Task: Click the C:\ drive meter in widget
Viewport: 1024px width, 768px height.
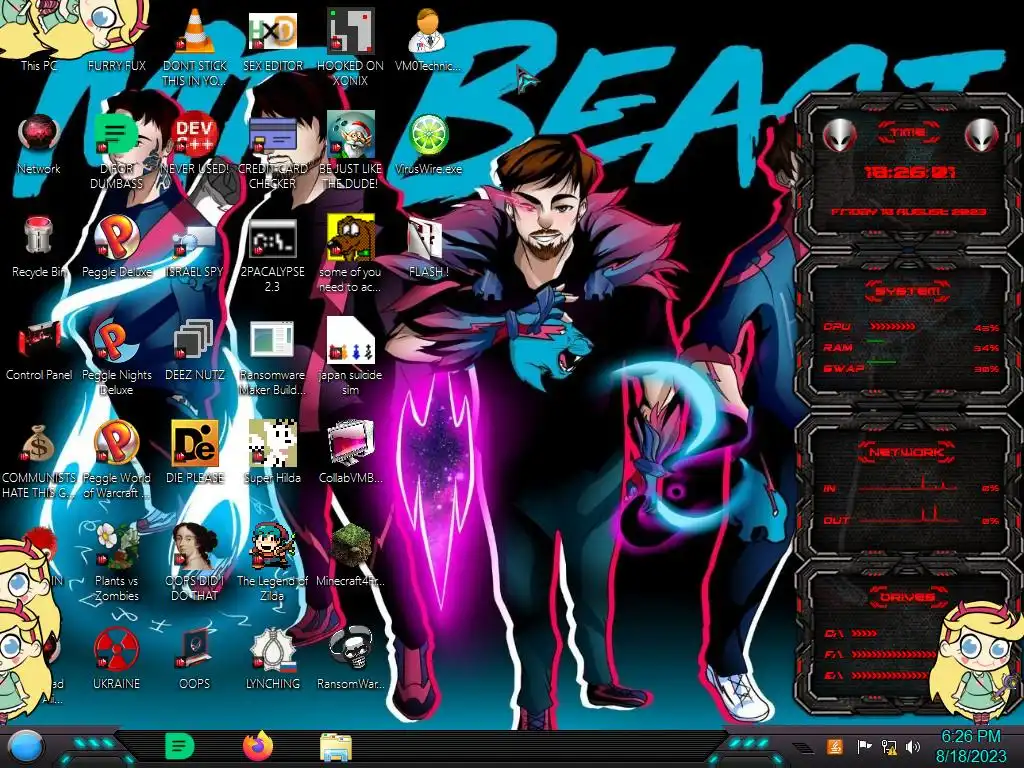Action: pos(865,633)
